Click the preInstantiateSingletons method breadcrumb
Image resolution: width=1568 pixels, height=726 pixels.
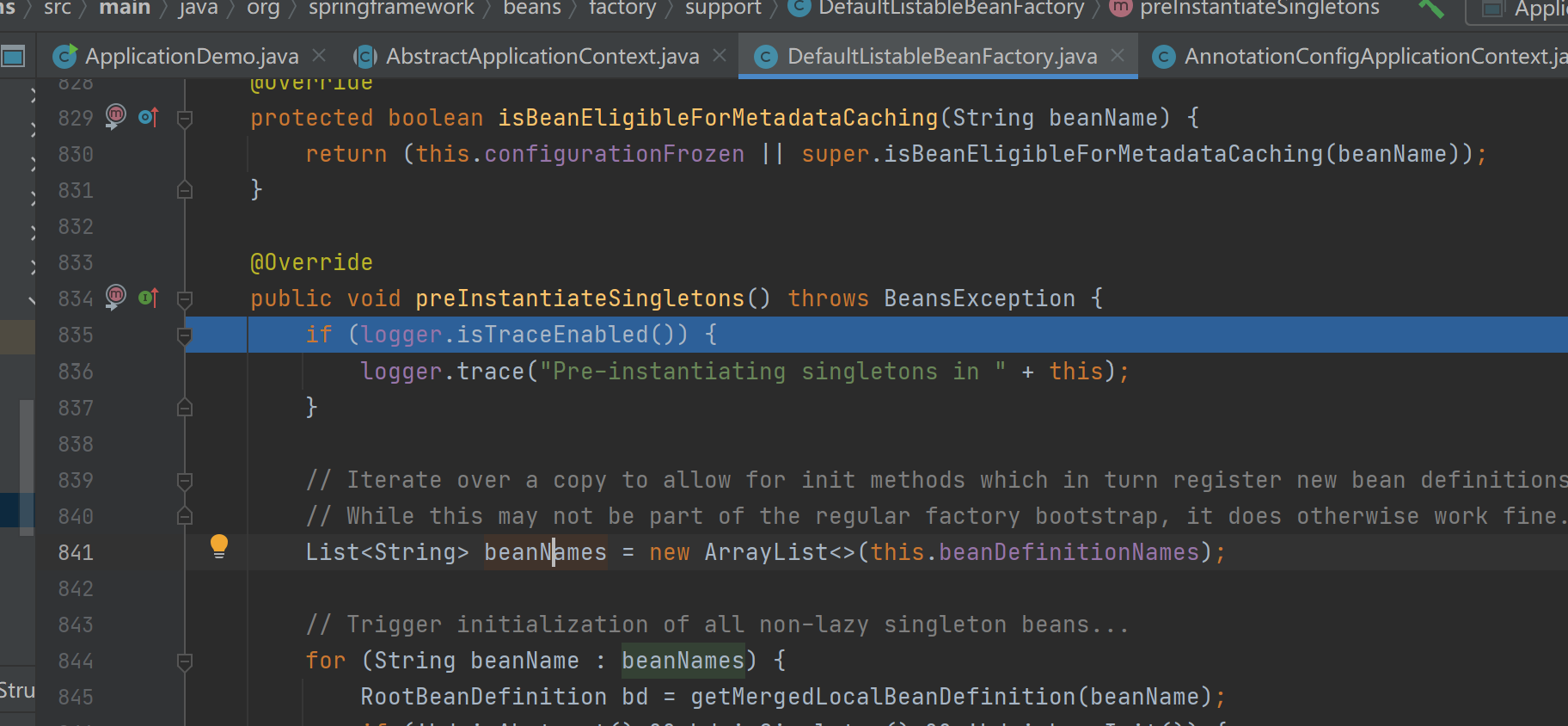[1245, 8]
